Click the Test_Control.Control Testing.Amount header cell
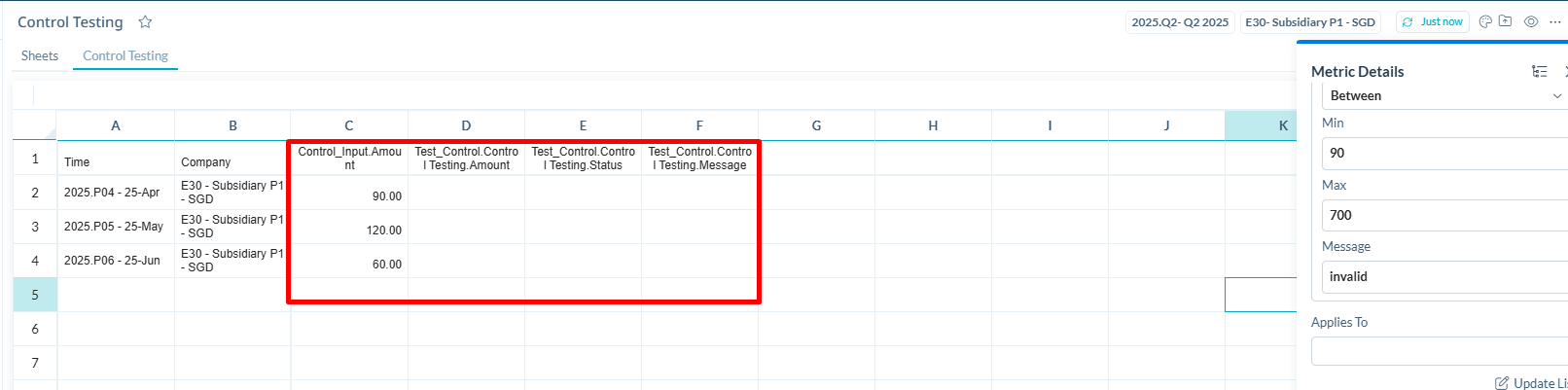The image size is (1568, 390). (x=466, y=159)
